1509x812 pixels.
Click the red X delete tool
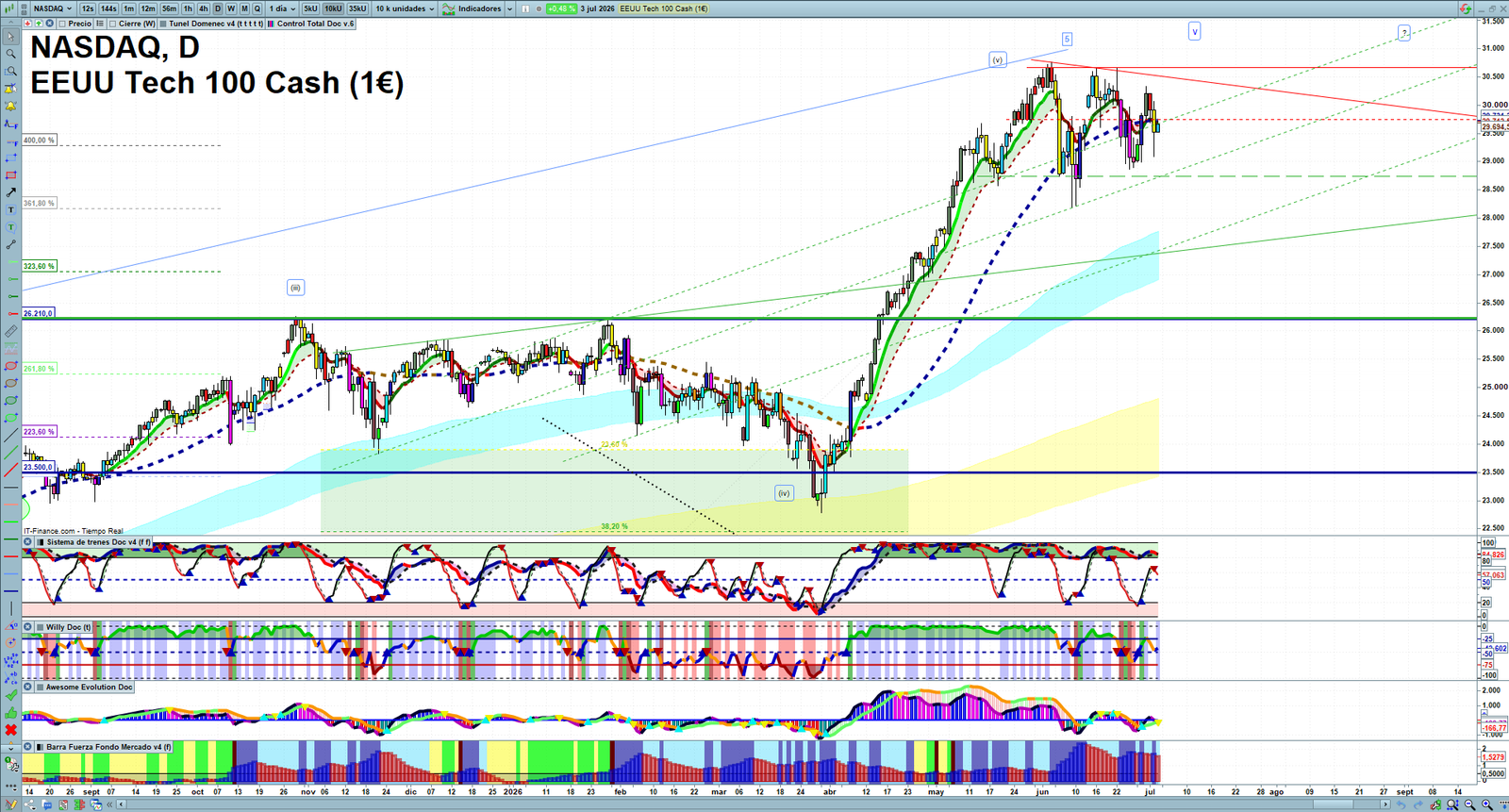(11, 730)
